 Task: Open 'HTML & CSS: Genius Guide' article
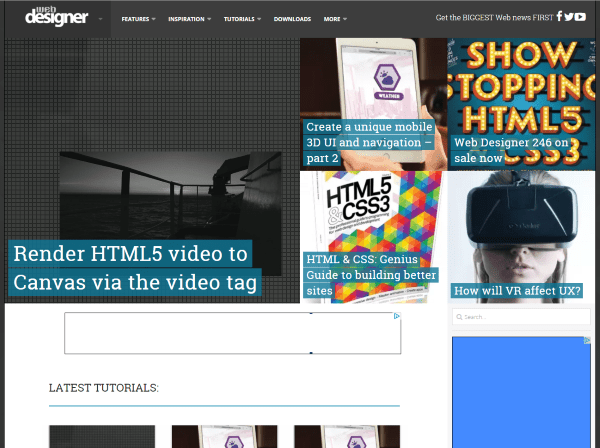coord(371,275)
